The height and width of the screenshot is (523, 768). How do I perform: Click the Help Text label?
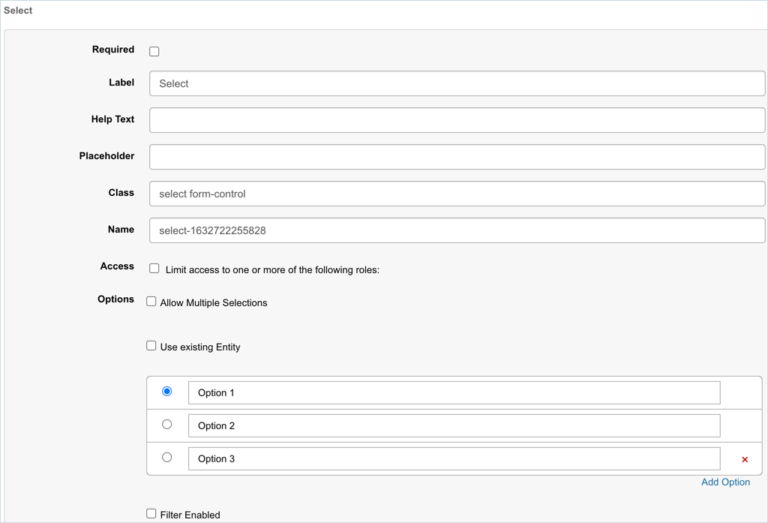[x=113, y=119]
